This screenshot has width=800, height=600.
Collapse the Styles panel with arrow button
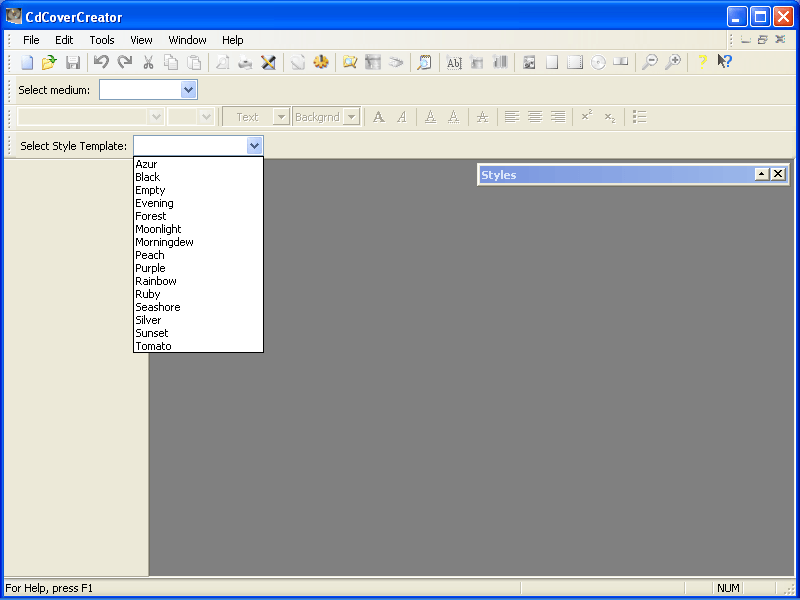(x=762, y=174)
